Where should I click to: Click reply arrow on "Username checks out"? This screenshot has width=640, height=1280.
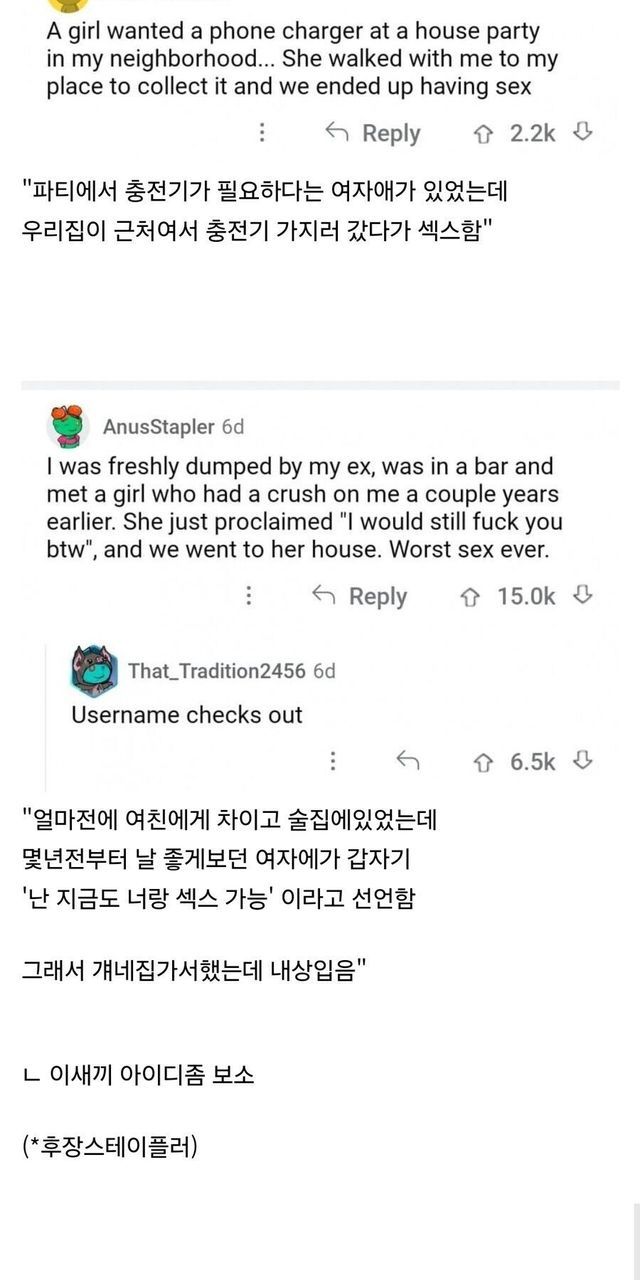(x=407, y=761)
